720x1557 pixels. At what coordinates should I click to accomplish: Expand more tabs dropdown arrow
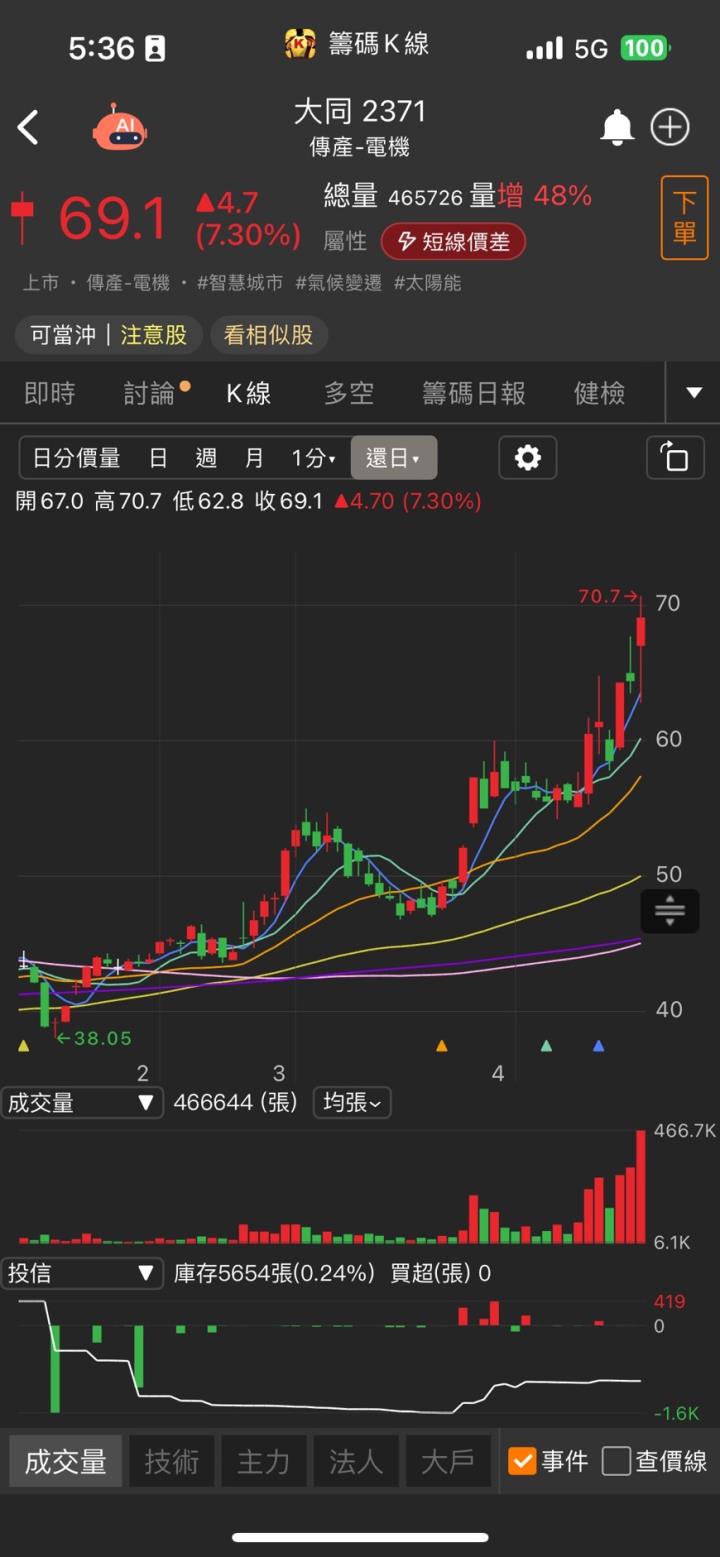(694, 393)
